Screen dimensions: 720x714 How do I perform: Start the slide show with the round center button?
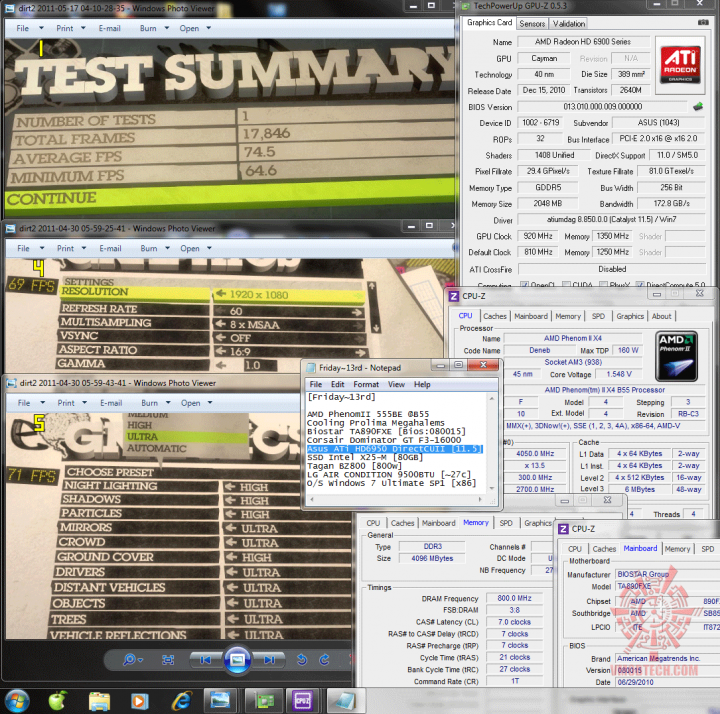pos(237,660)
